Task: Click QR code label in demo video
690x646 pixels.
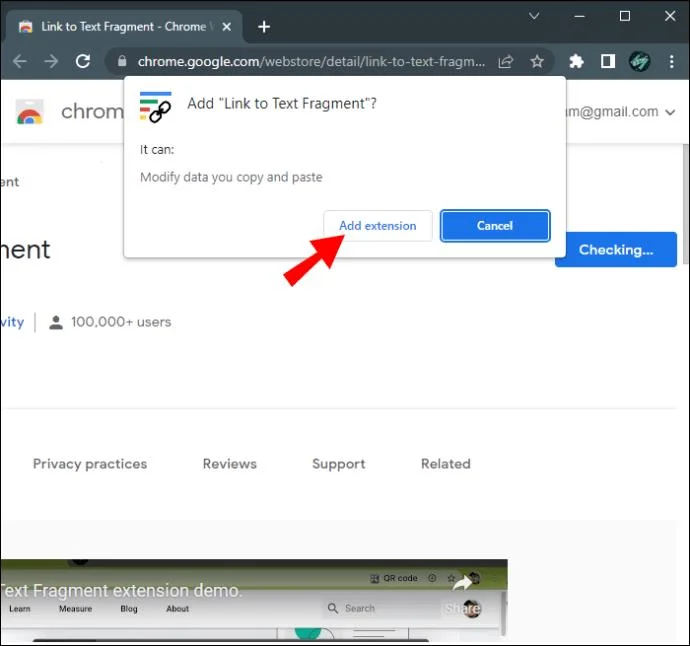Action: click(x=400, y=578)
